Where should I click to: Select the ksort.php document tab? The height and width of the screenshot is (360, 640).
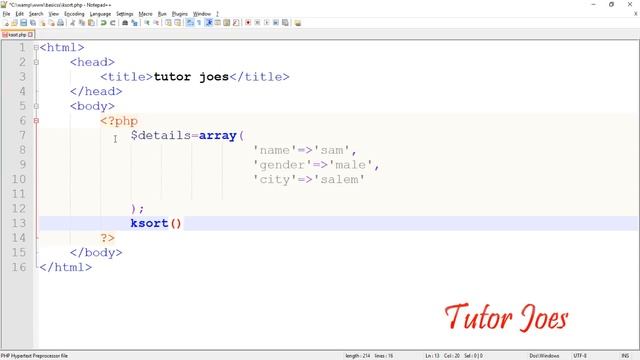pyautogui.click(x=17, y=35)
